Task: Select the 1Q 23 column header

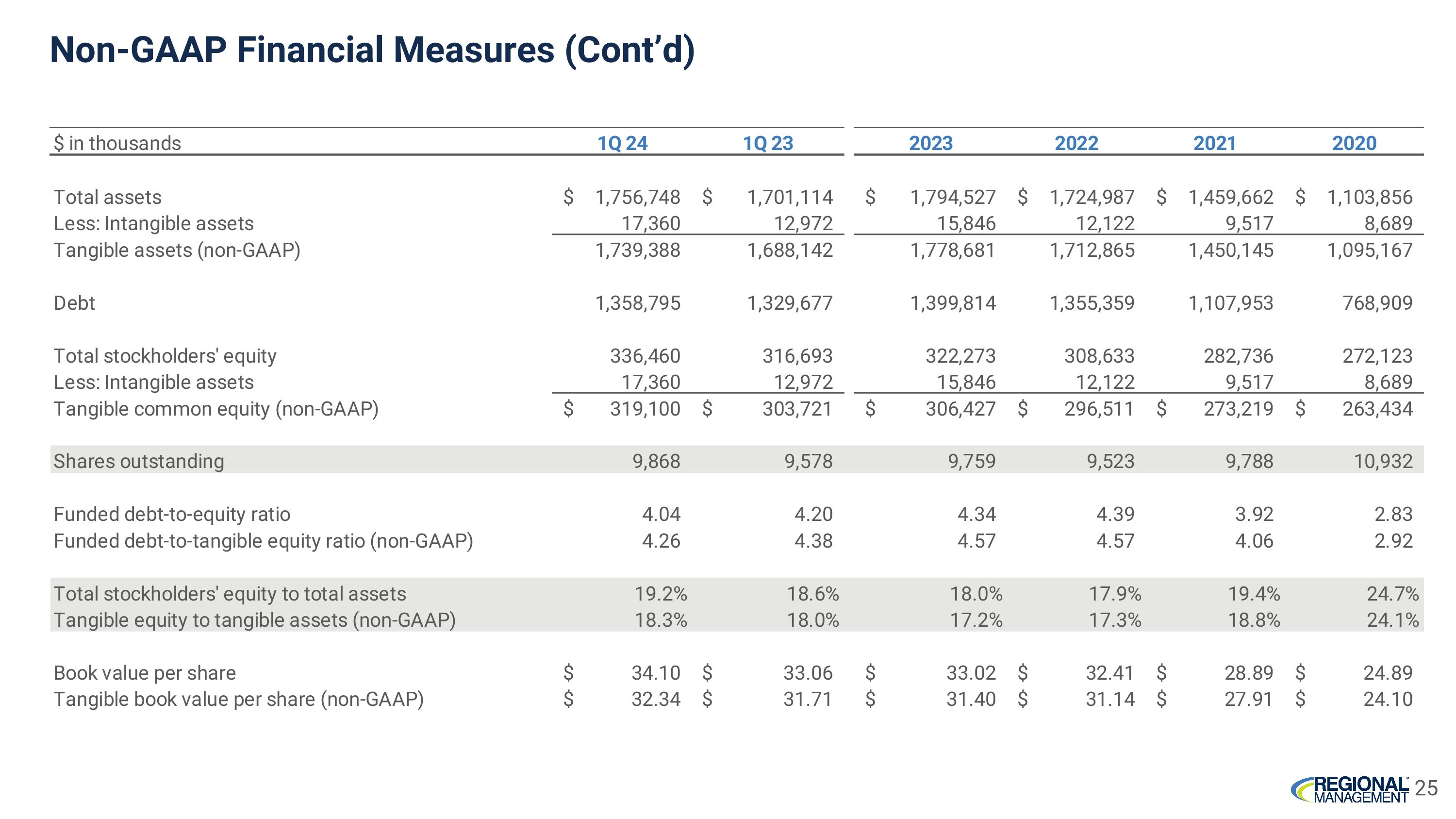Action: point(768,143)
